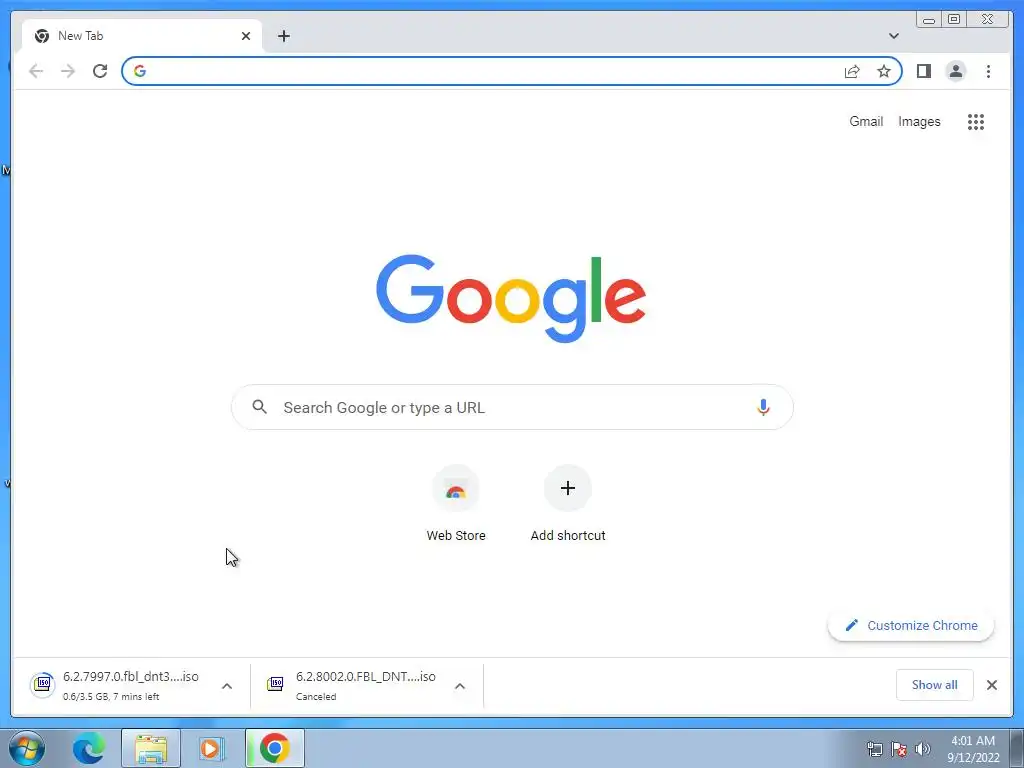
Task: Bookmark this tab with star icon
Action: (x=884, y=71)
